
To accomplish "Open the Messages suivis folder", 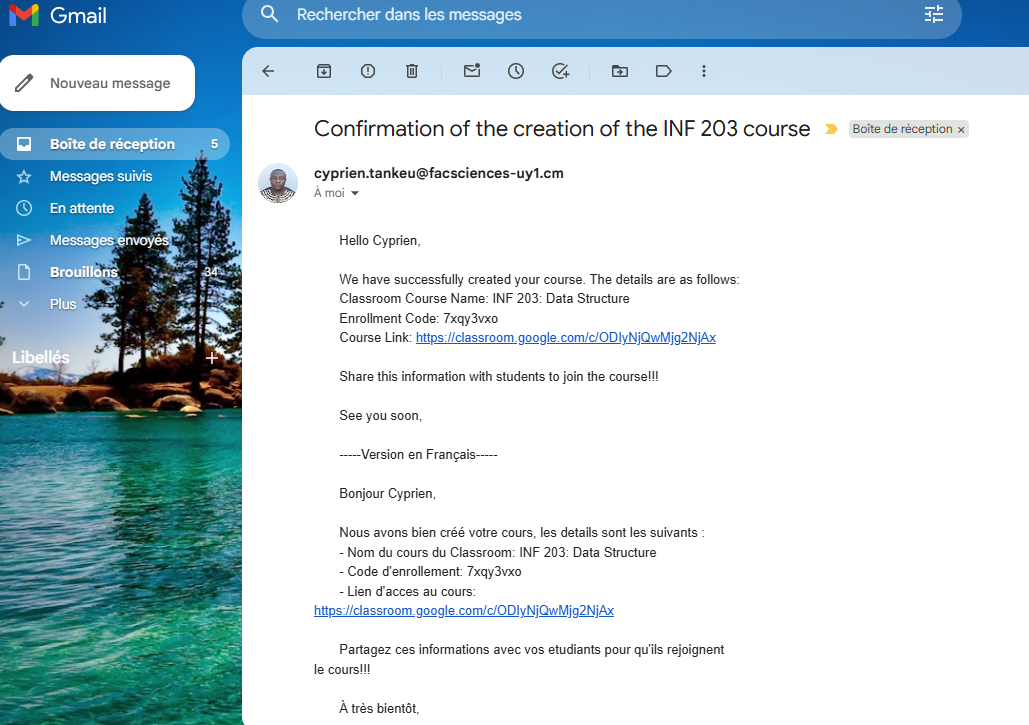I will coord(101,176).
